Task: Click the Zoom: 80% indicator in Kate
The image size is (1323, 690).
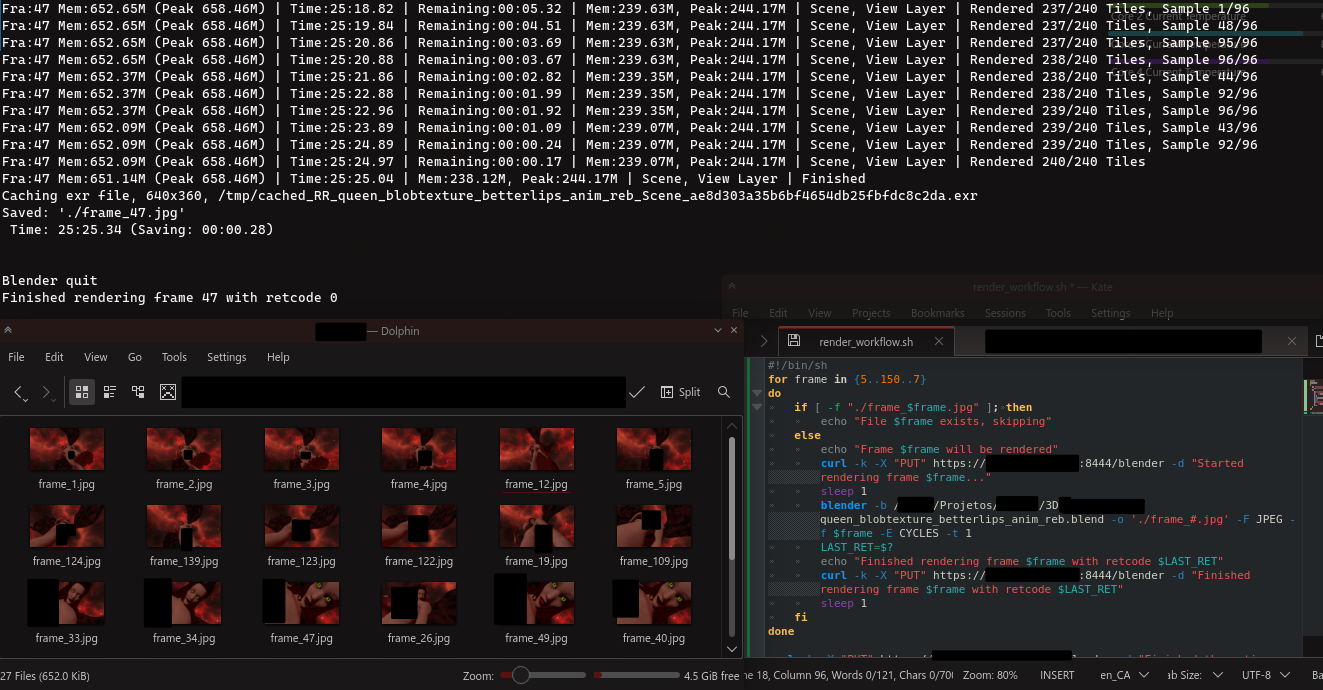Action: [991, 675]
